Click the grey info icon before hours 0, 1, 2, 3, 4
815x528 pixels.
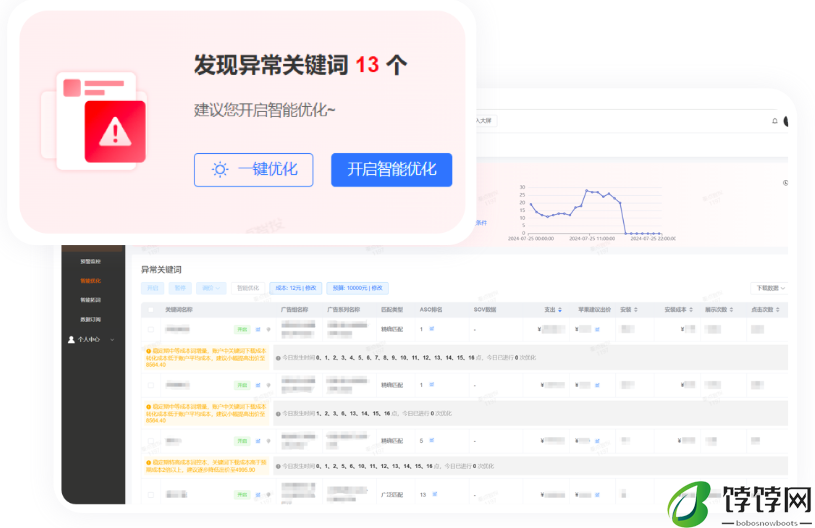[278, 358]
